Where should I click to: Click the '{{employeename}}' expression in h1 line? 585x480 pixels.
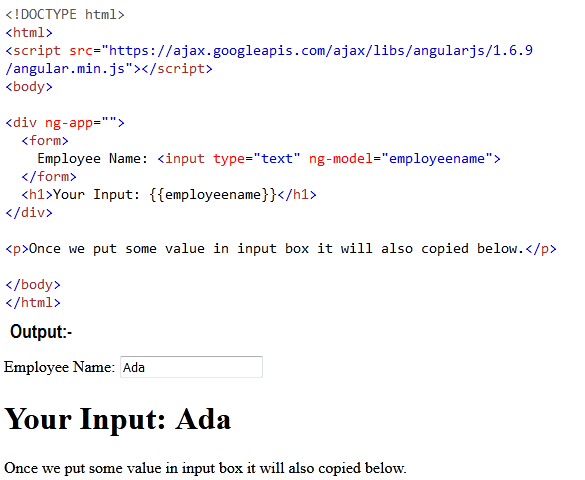(x=213, y=195)
